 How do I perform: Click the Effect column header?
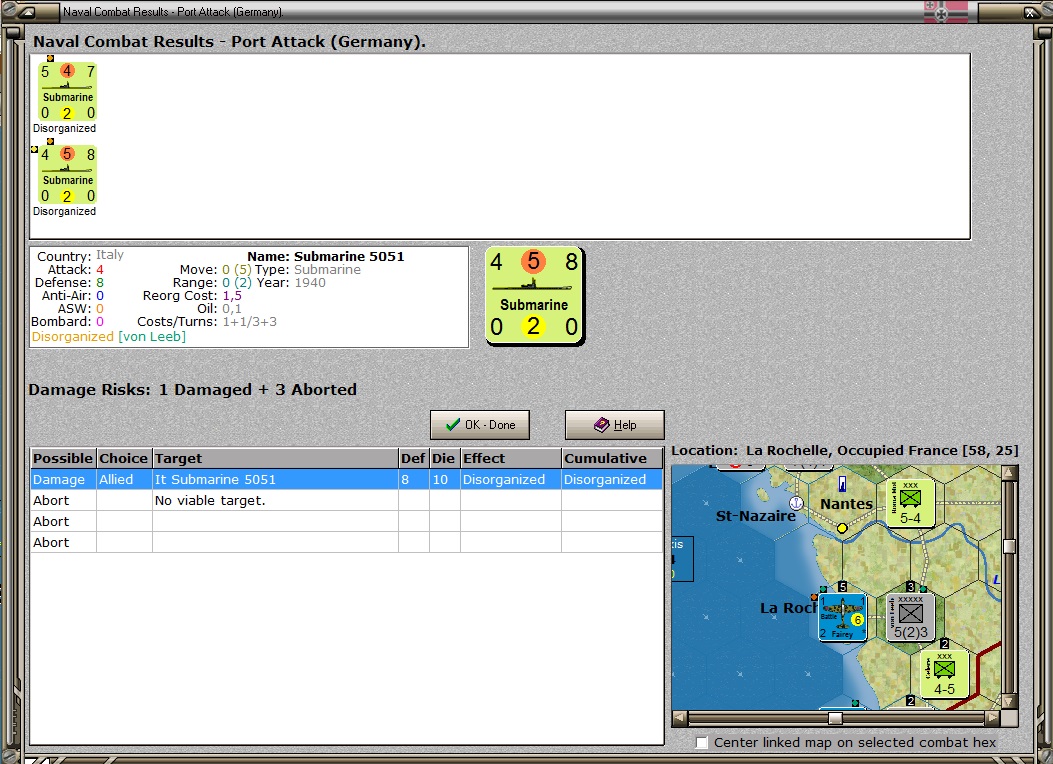[x=511, y=459]
